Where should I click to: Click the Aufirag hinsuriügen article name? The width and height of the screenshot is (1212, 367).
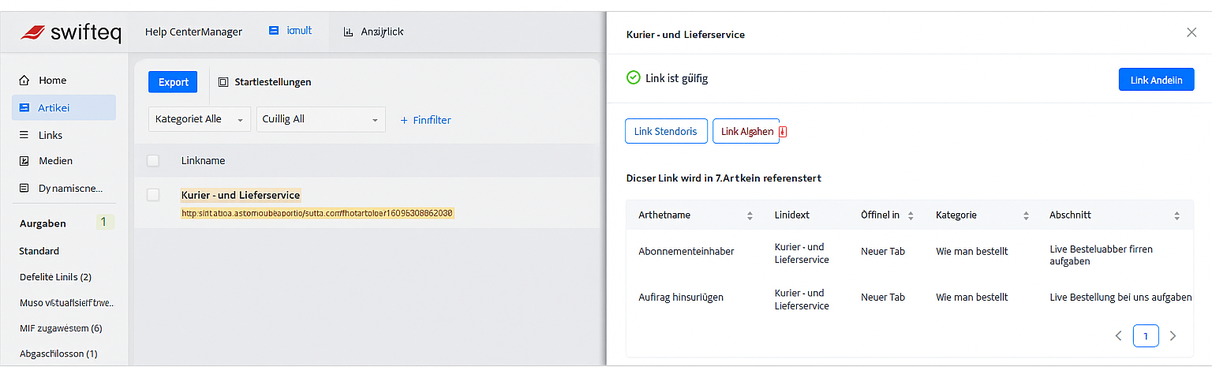pyautogui.click(x=681, y=297)
